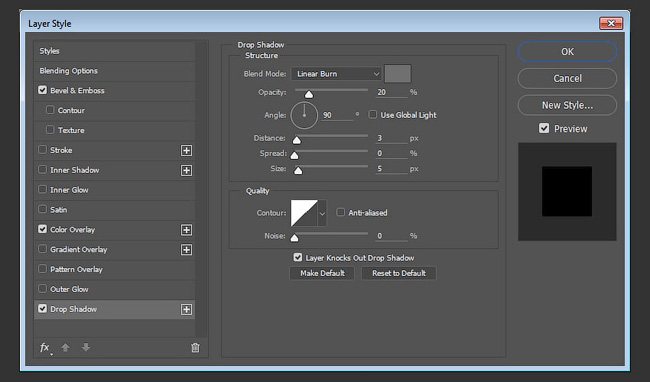The width and height of the screenshot is (650, 382).
Task: Click the Reset to Default button
Action: [x=399, y=273]
